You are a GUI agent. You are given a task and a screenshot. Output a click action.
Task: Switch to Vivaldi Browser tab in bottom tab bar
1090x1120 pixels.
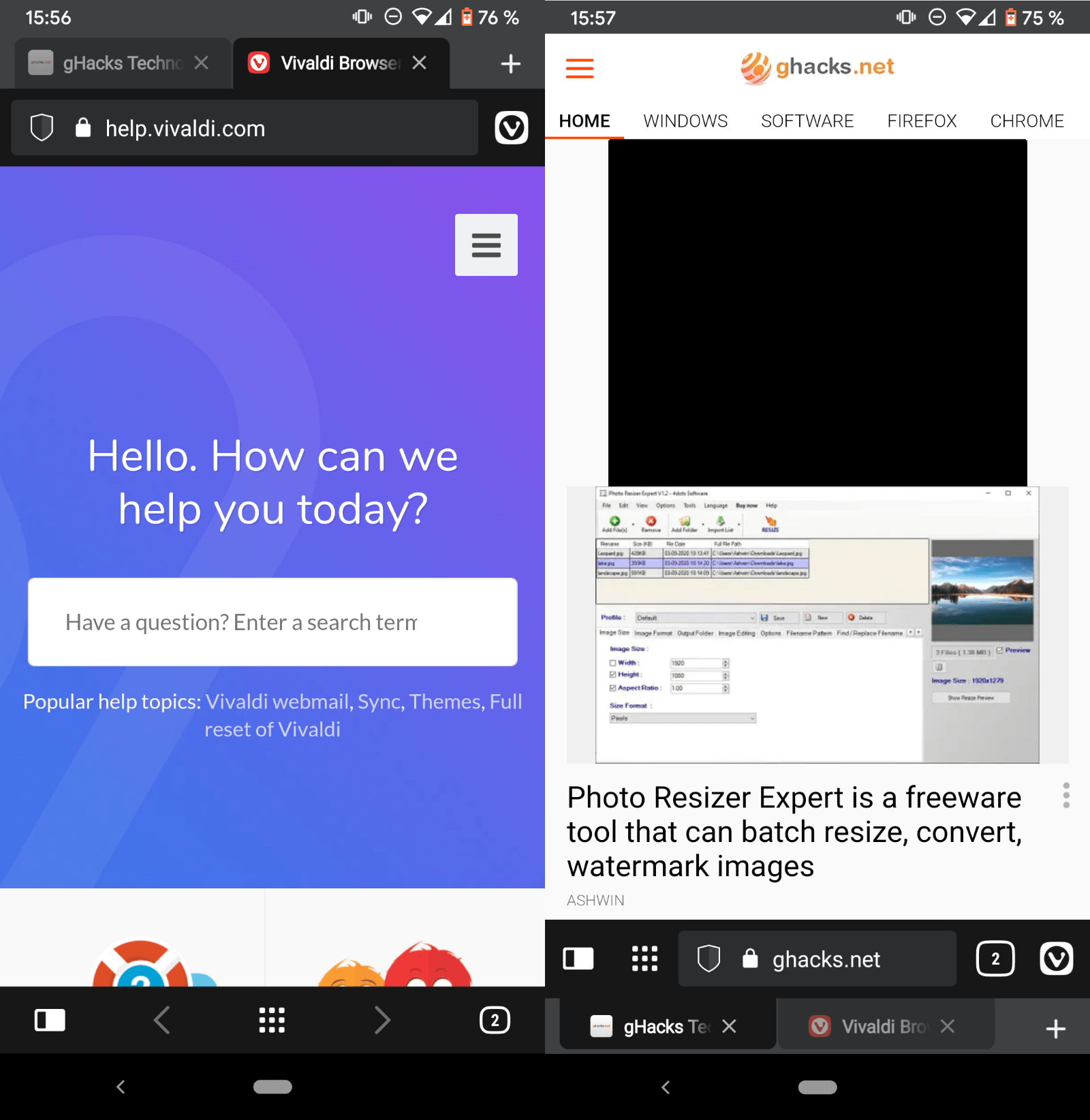[886, 1025]
